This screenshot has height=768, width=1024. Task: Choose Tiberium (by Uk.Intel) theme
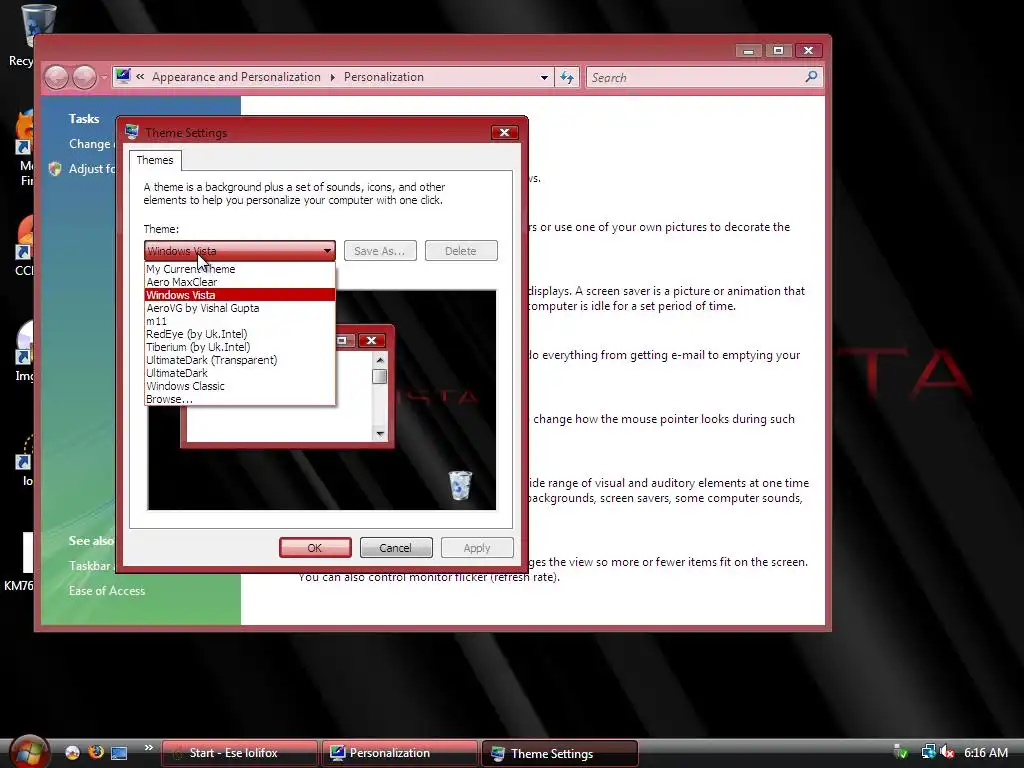click(x=240, y=347)
